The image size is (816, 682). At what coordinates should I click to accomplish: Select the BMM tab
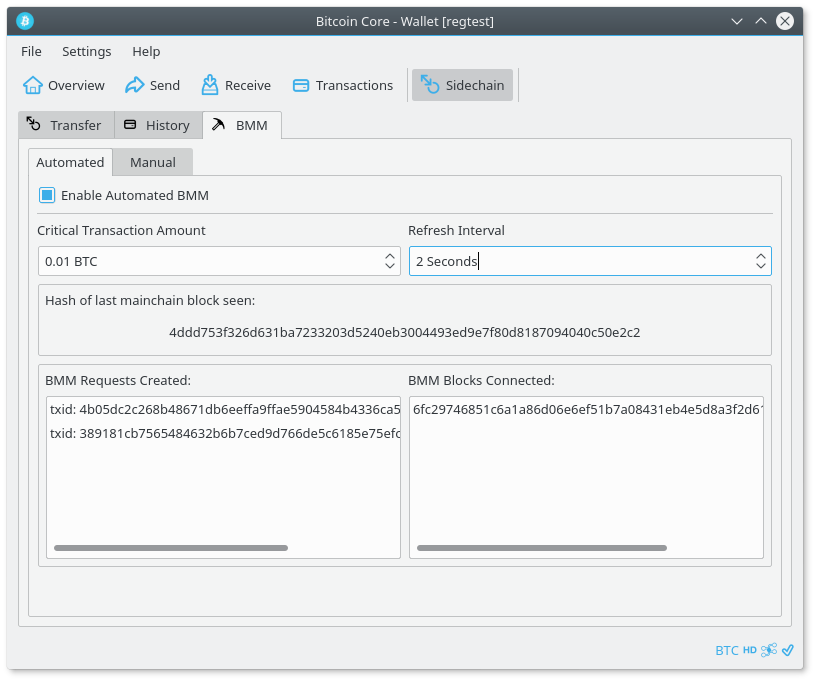[x=242, y=125]
